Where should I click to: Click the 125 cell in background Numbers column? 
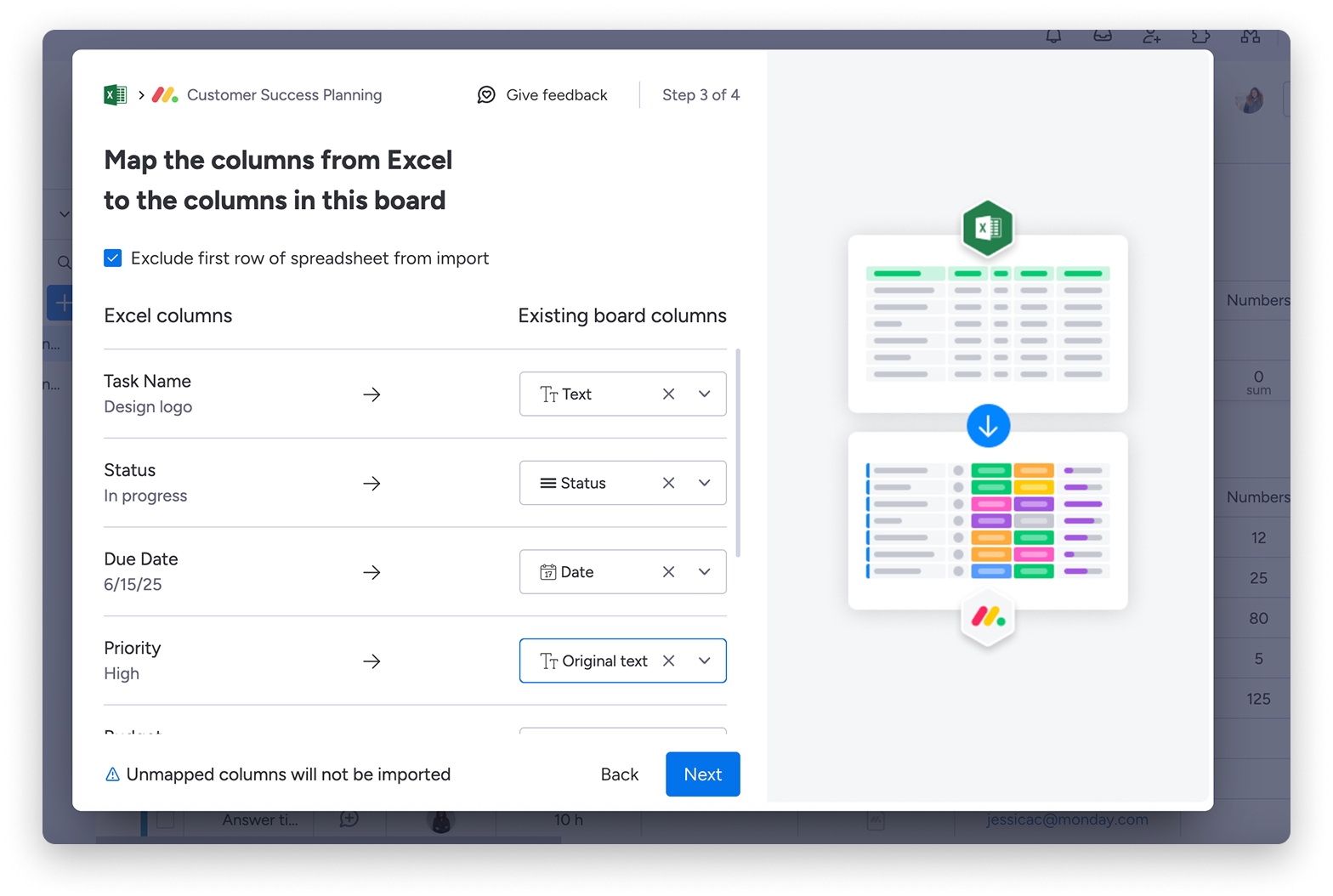tap(1259, 699)
